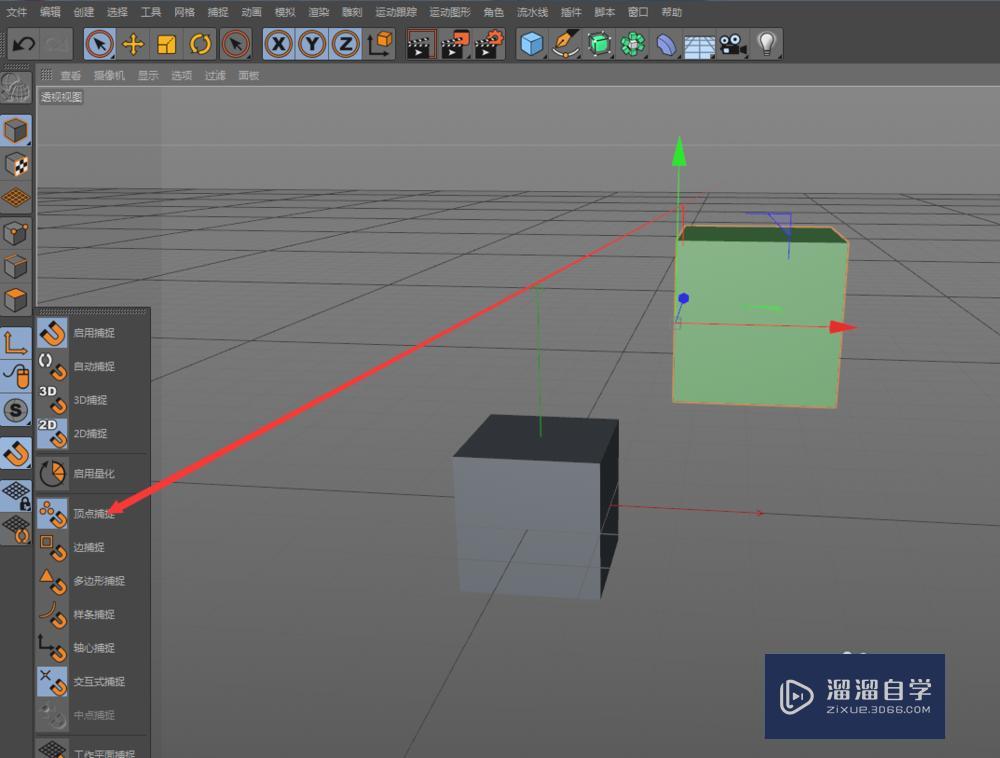The width and height of the screenshot is (1000, 758).
Task: Select the Scale tool icon
Action: point(166,44)
